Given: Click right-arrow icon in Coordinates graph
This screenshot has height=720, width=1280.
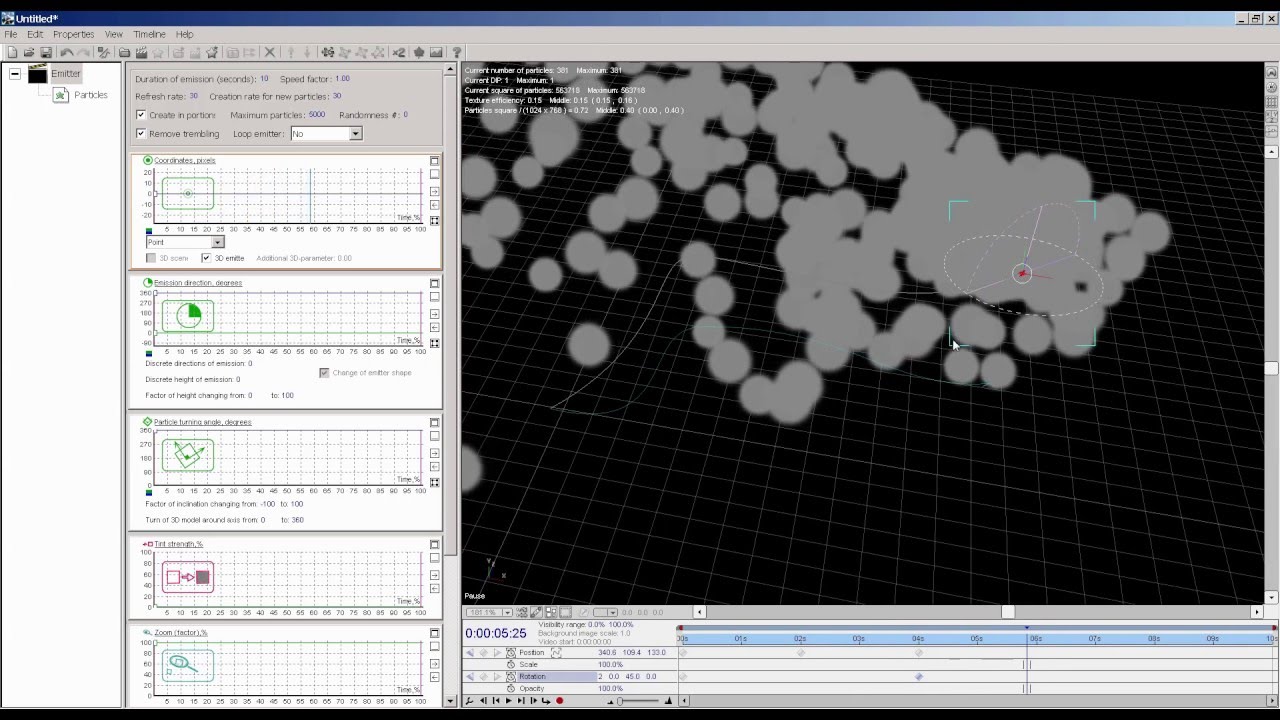Looking at the screenshot, I should pyautogui.click(x=434, y=191).
